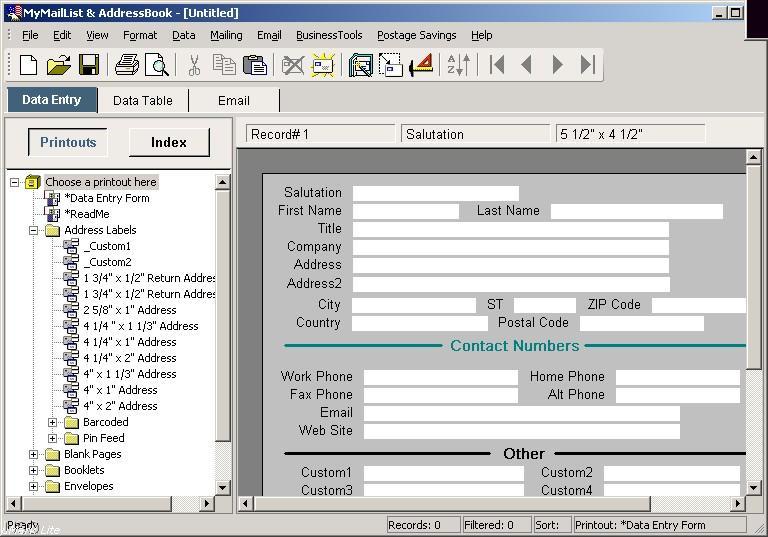Click the First Name field
The image size is (768, 537).
pyautogui.click(x=406, y=211)
